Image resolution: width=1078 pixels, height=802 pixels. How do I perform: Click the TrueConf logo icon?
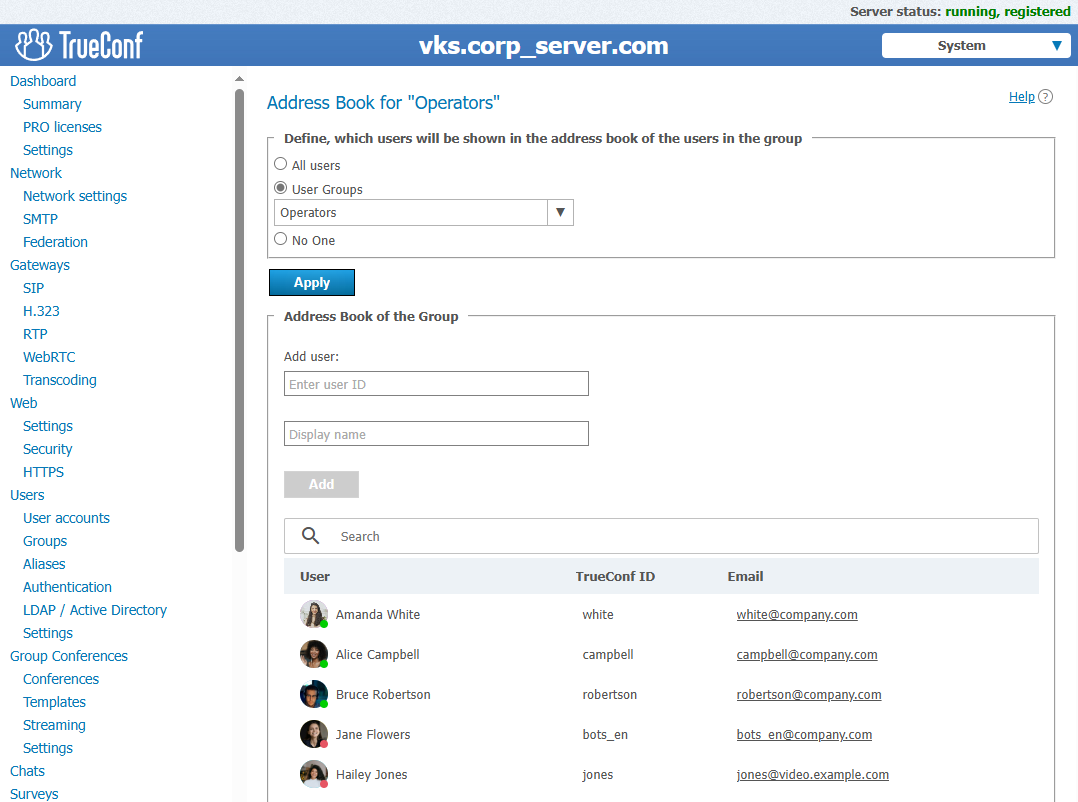(33, 45)
